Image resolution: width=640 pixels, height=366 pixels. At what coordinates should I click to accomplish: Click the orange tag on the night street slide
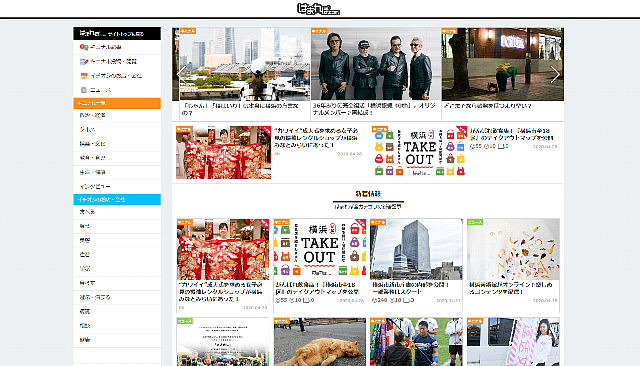pyautogui.click(x=449, y=31)
